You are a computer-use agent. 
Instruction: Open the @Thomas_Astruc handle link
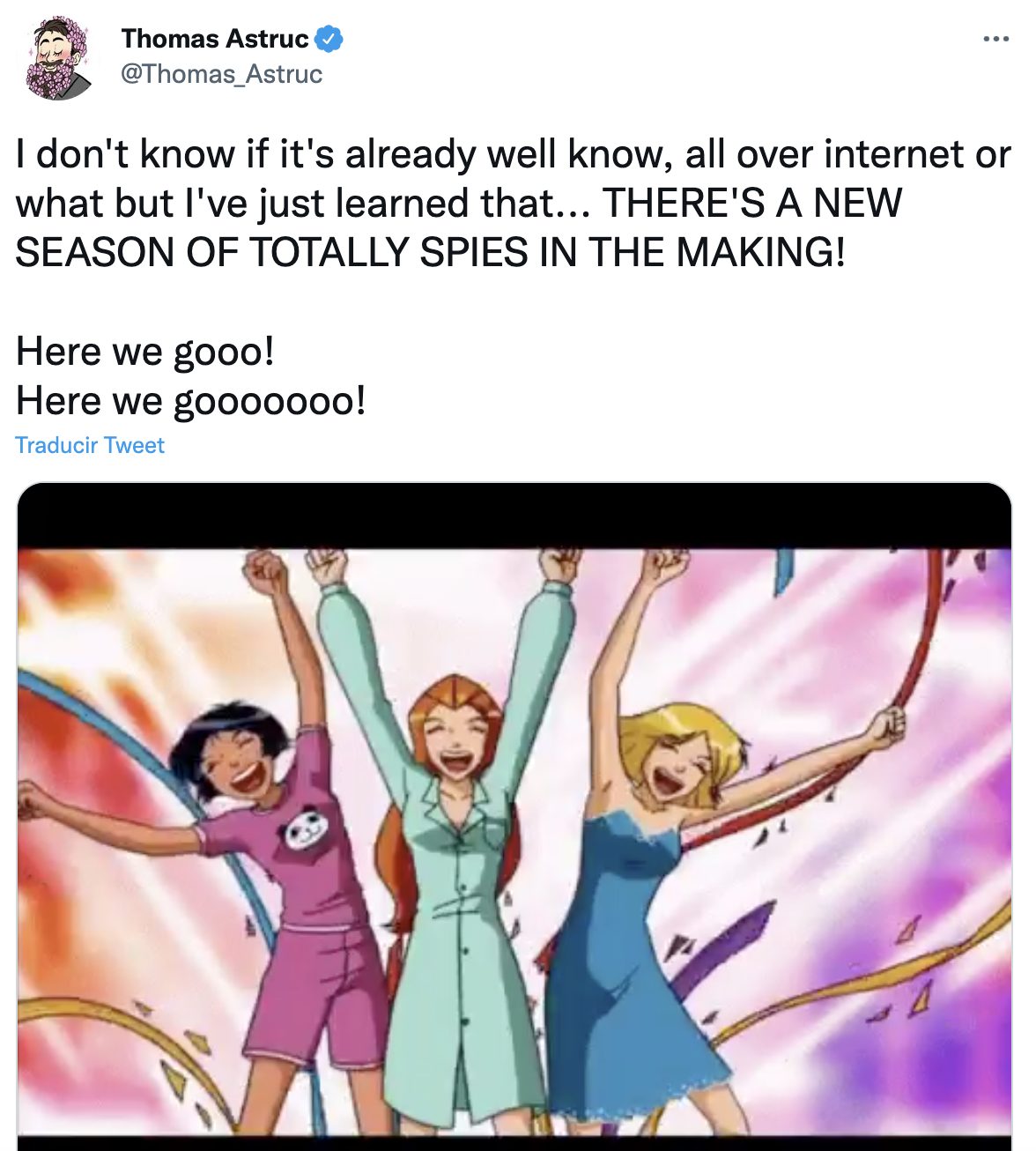(221, 73)
